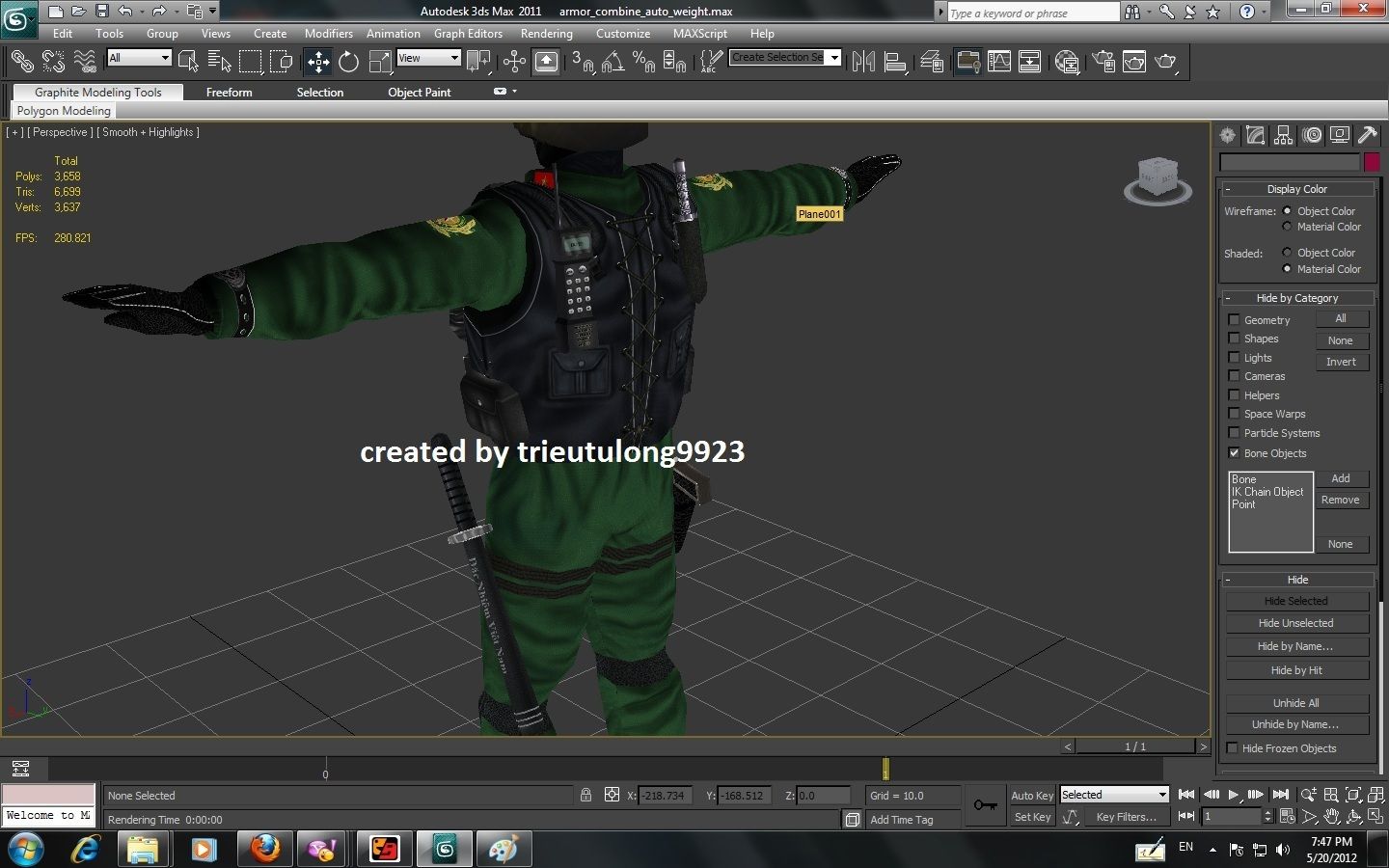Screen dimensions: 1389x868
Task: Uncheck the Bone Objects checkbox
Action: pos(1234,452)
